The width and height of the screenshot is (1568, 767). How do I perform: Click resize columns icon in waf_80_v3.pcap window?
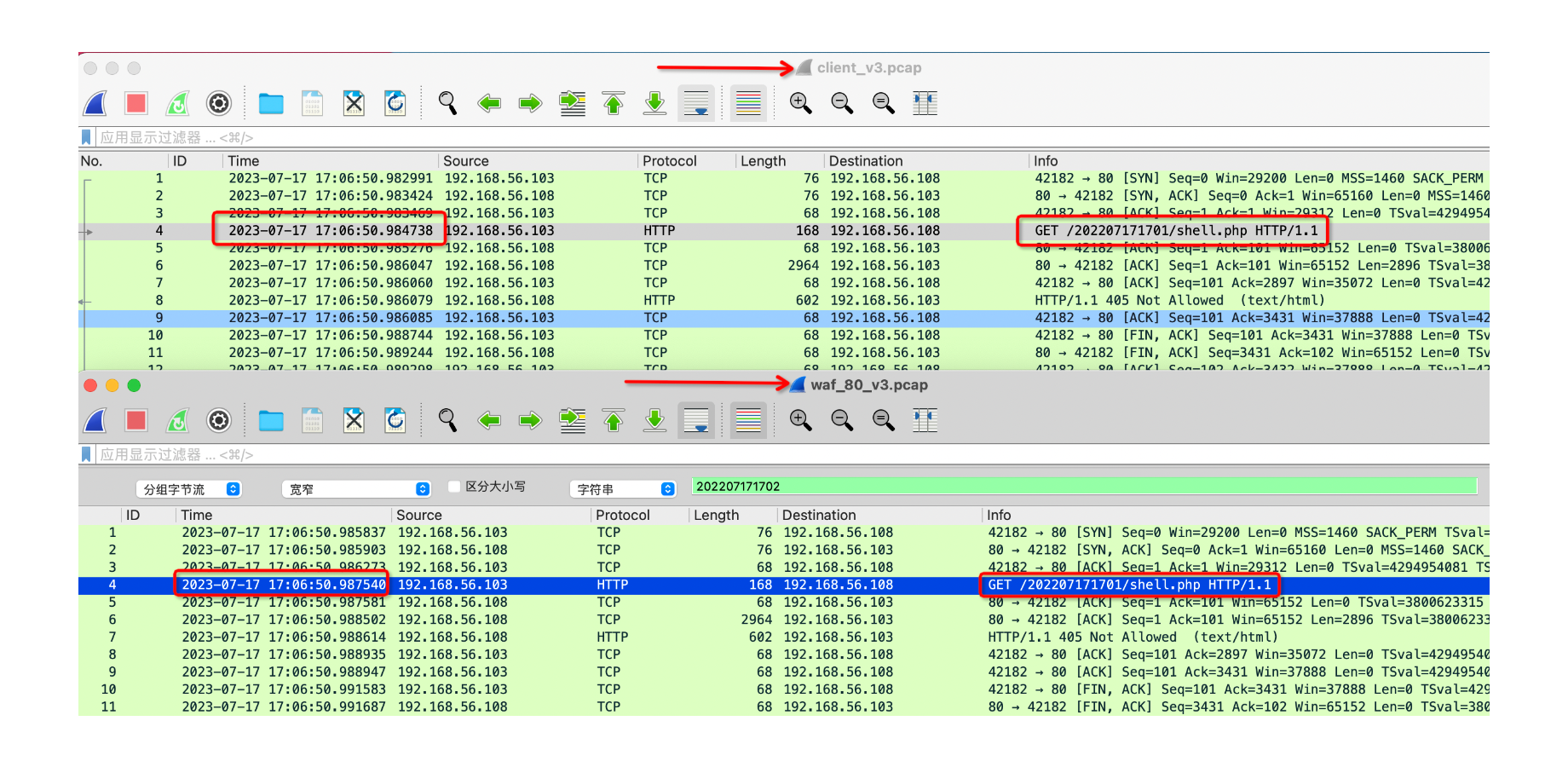(925, 420)
